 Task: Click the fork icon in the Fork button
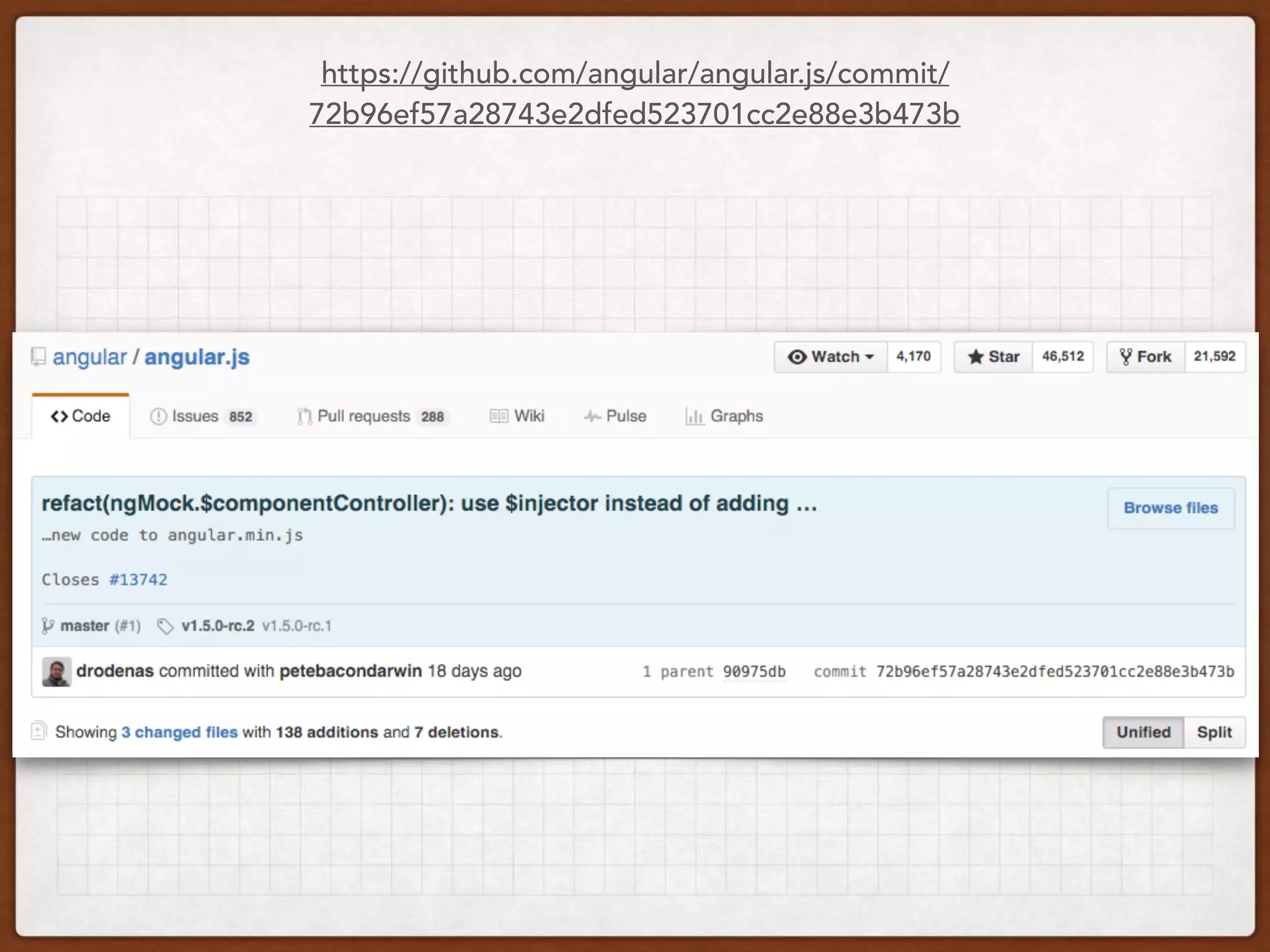(1126, 357)
